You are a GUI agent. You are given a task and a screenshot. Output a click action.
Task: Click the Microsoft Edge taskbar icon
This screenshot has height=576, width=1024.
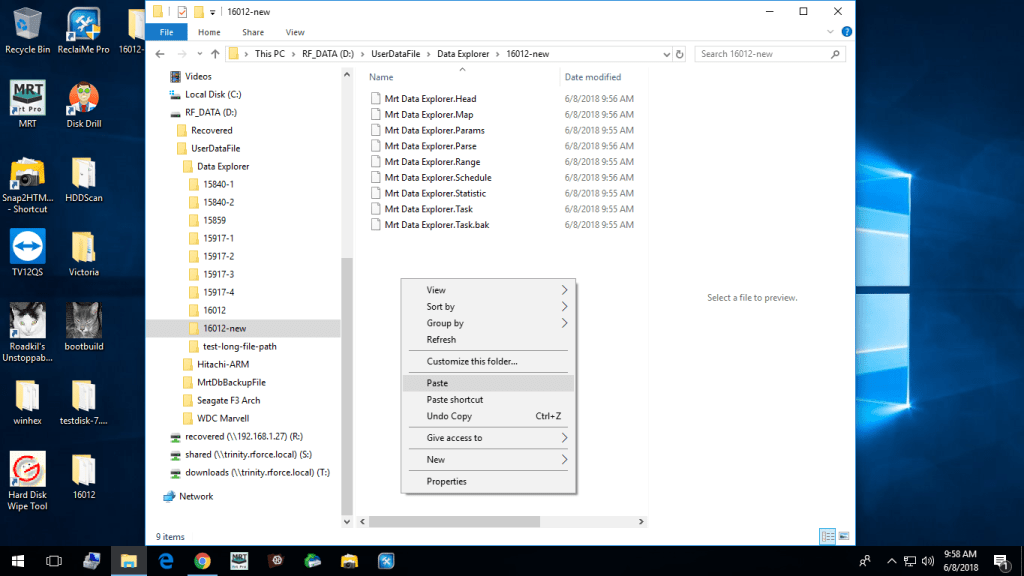[x=165, y=561]
